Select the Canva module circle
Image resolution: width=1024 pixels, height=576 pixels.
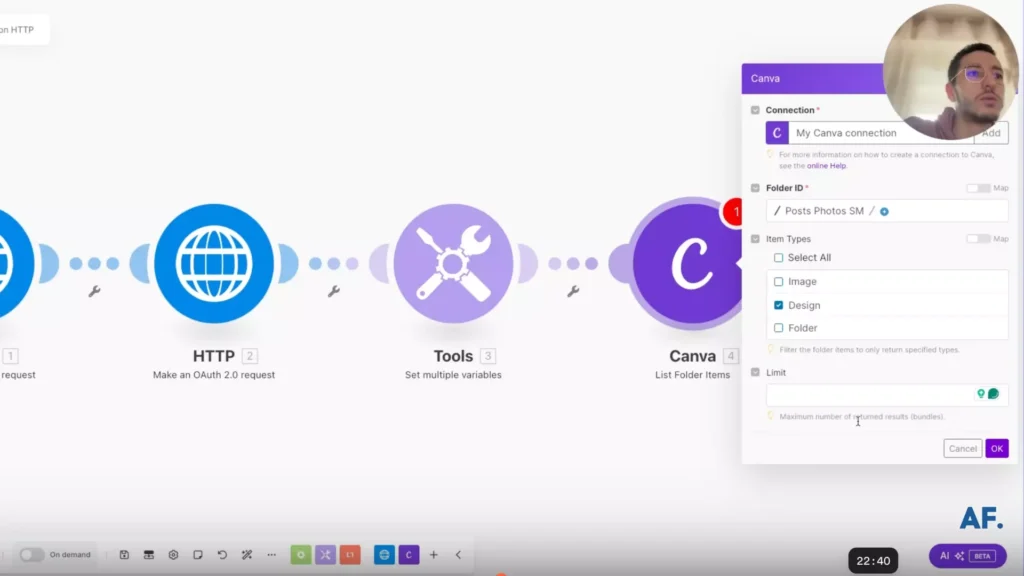pos(689,263)
